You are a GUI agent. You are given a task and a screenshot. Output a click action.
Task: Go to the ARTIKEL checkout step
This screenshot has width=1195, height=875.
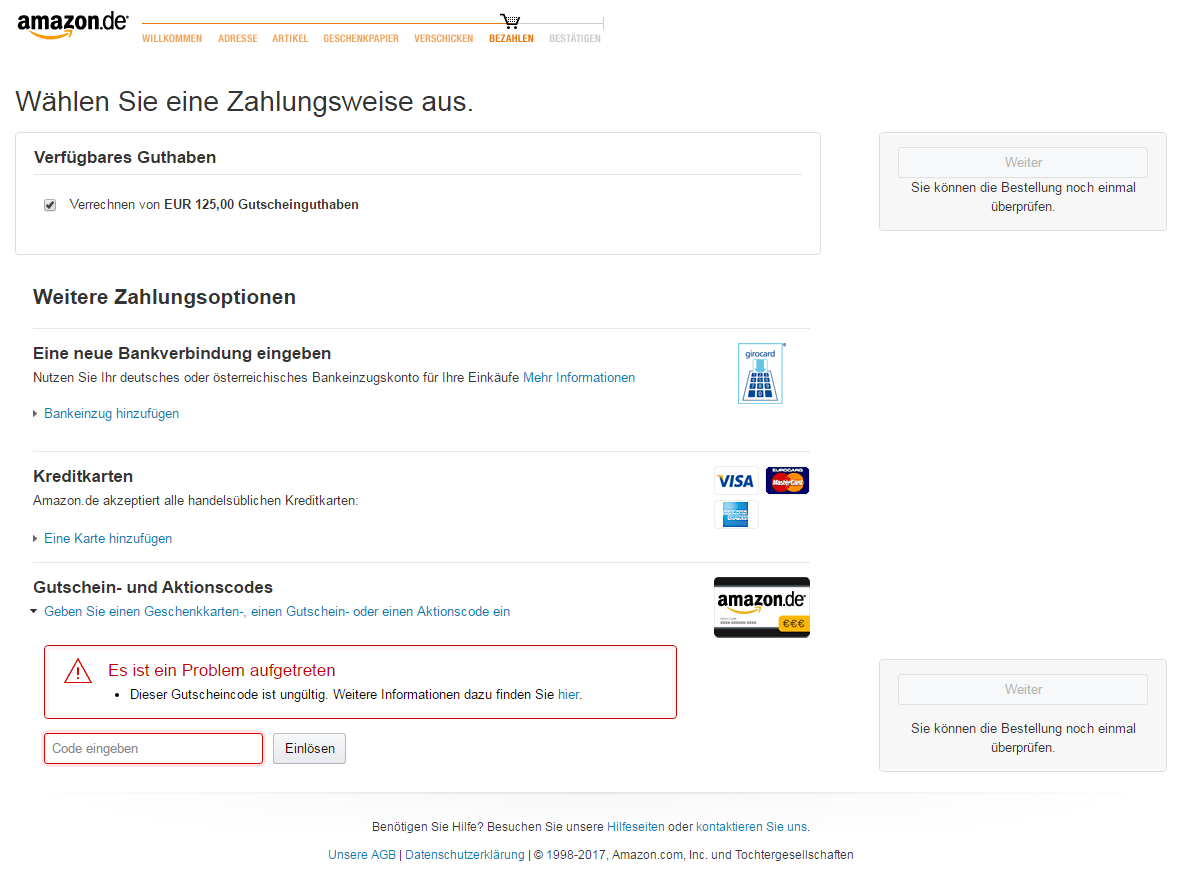290,39
